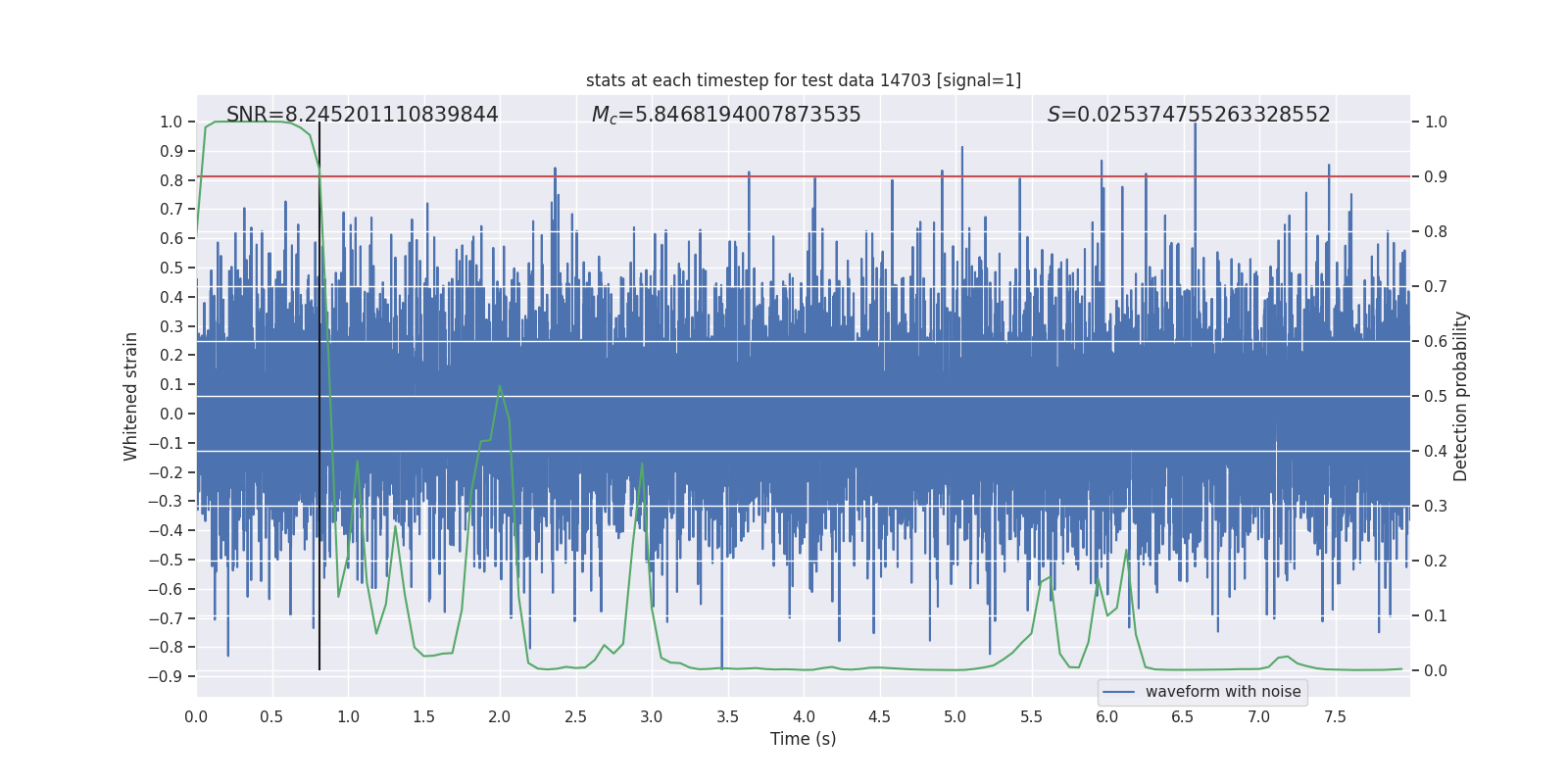Click the blue line sample in legend
The width and height of the screenshot is (1568, 784).
point(1118,692)
